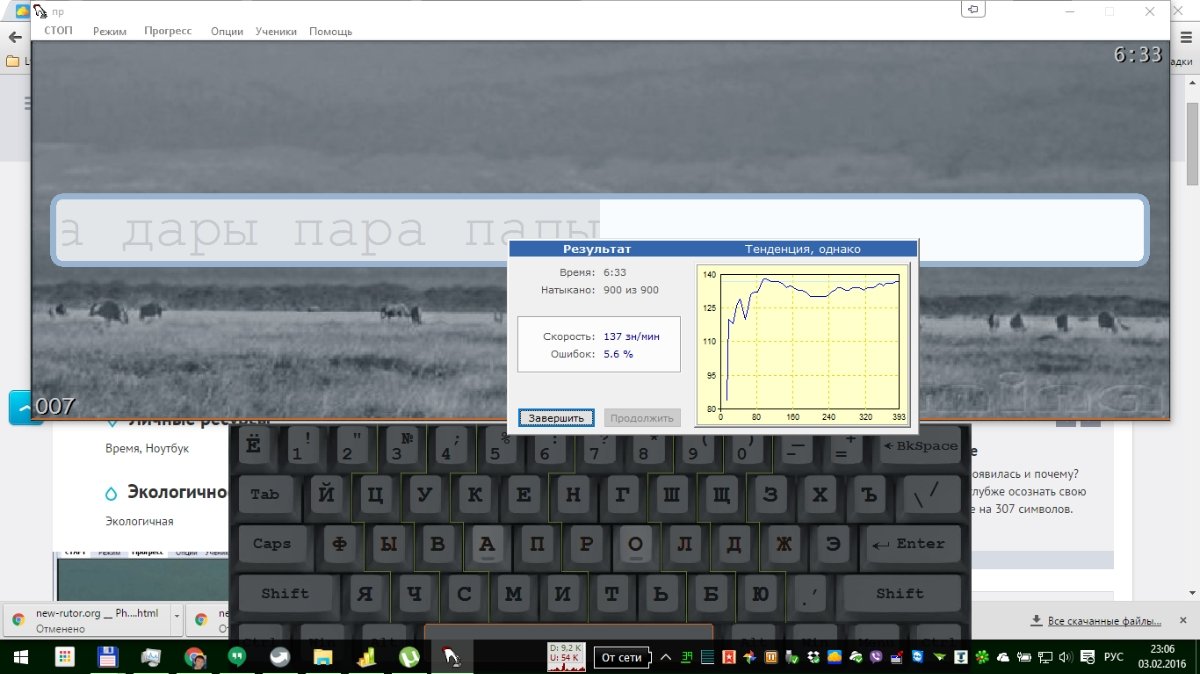This screenshot has height=674, width=1200.
Task: Open uTorrent from the taskbar
Action: click(409, 657)
